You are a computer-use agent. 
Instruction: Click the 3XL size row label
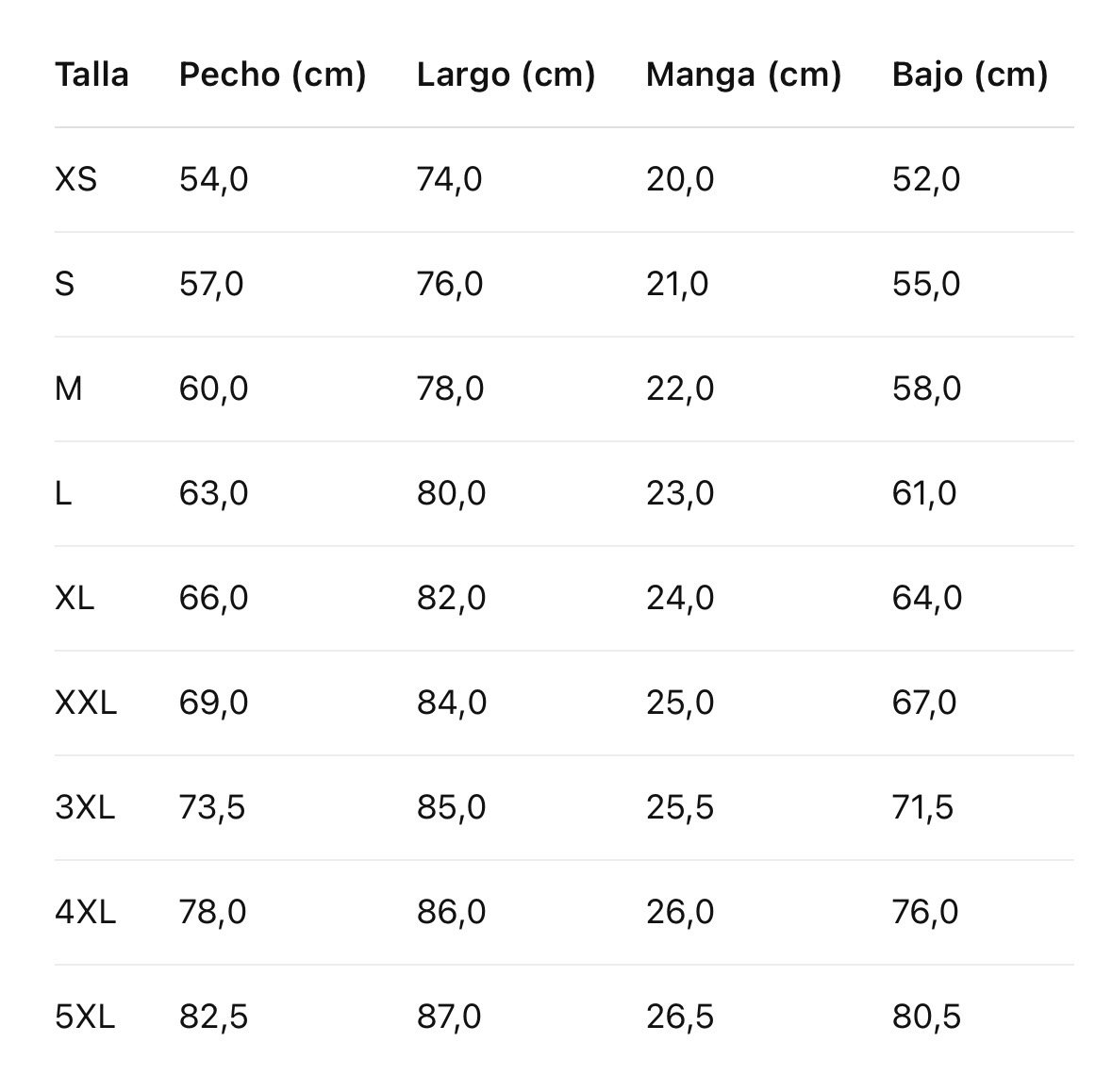pos(85,807)
